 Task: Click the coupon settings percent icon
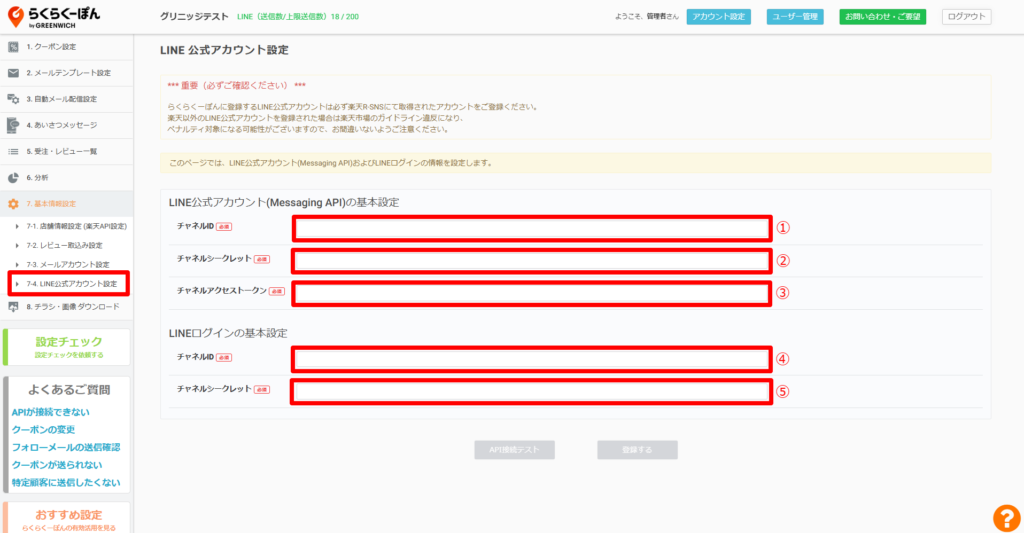pos(13,46)
